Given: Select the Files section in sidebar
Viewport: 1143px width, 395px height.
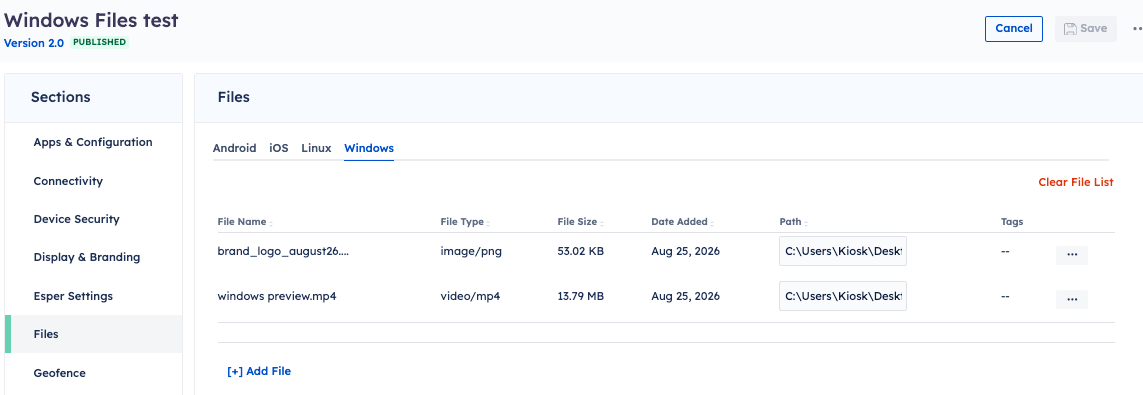Looking at the screenshot, I should 93,334.
